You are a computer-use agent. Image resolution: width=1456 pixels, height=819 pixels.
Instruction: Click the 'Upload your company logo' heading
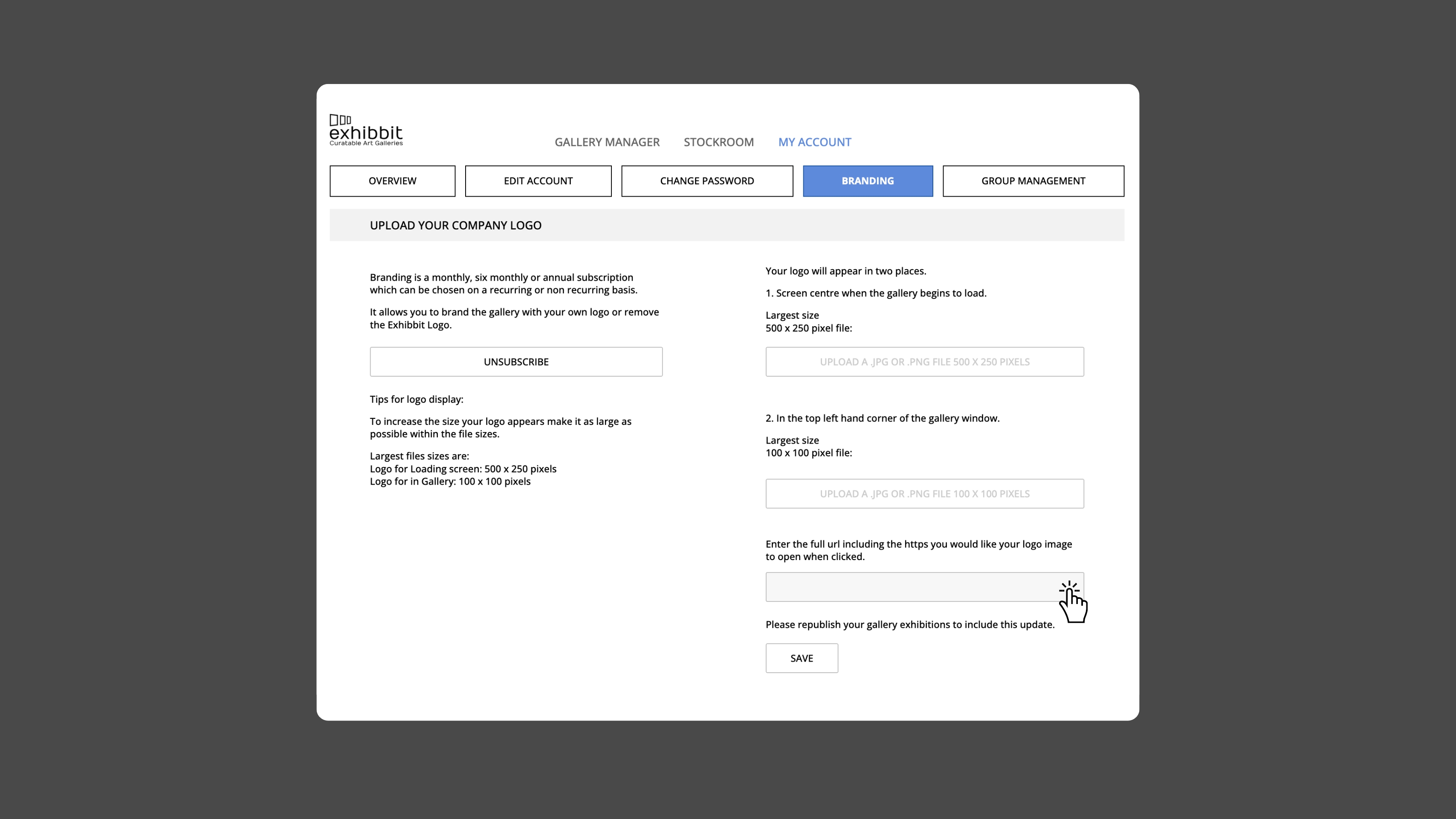(x=456, y=225)
